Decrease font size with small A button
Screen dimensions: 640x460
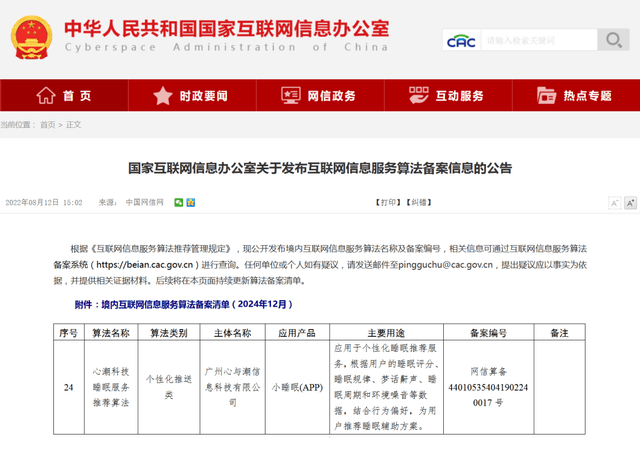coord(613,202)
